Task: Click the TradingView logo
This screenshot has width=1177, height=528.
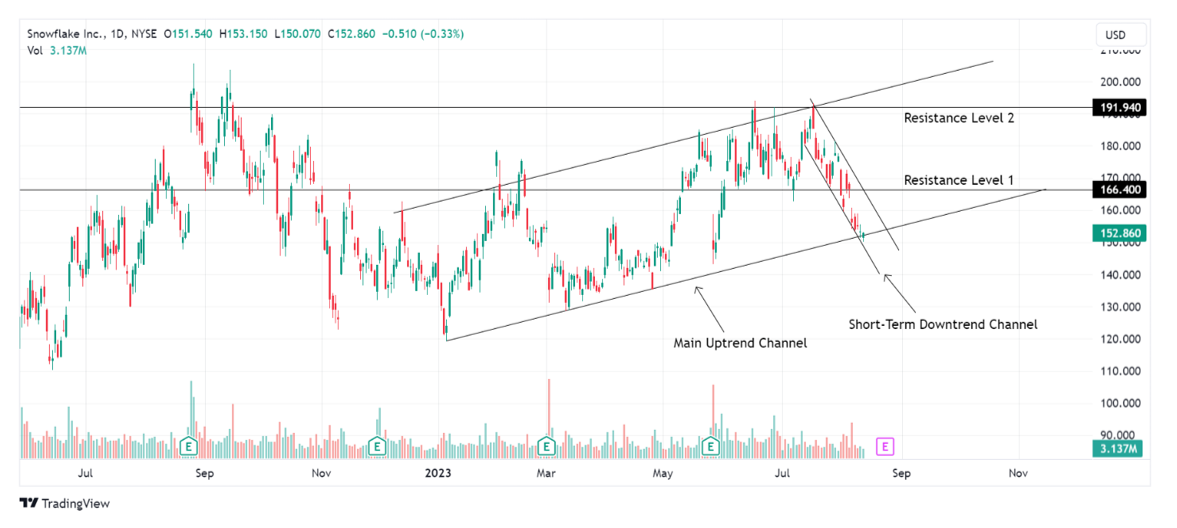Action: (x=65, y=503)
